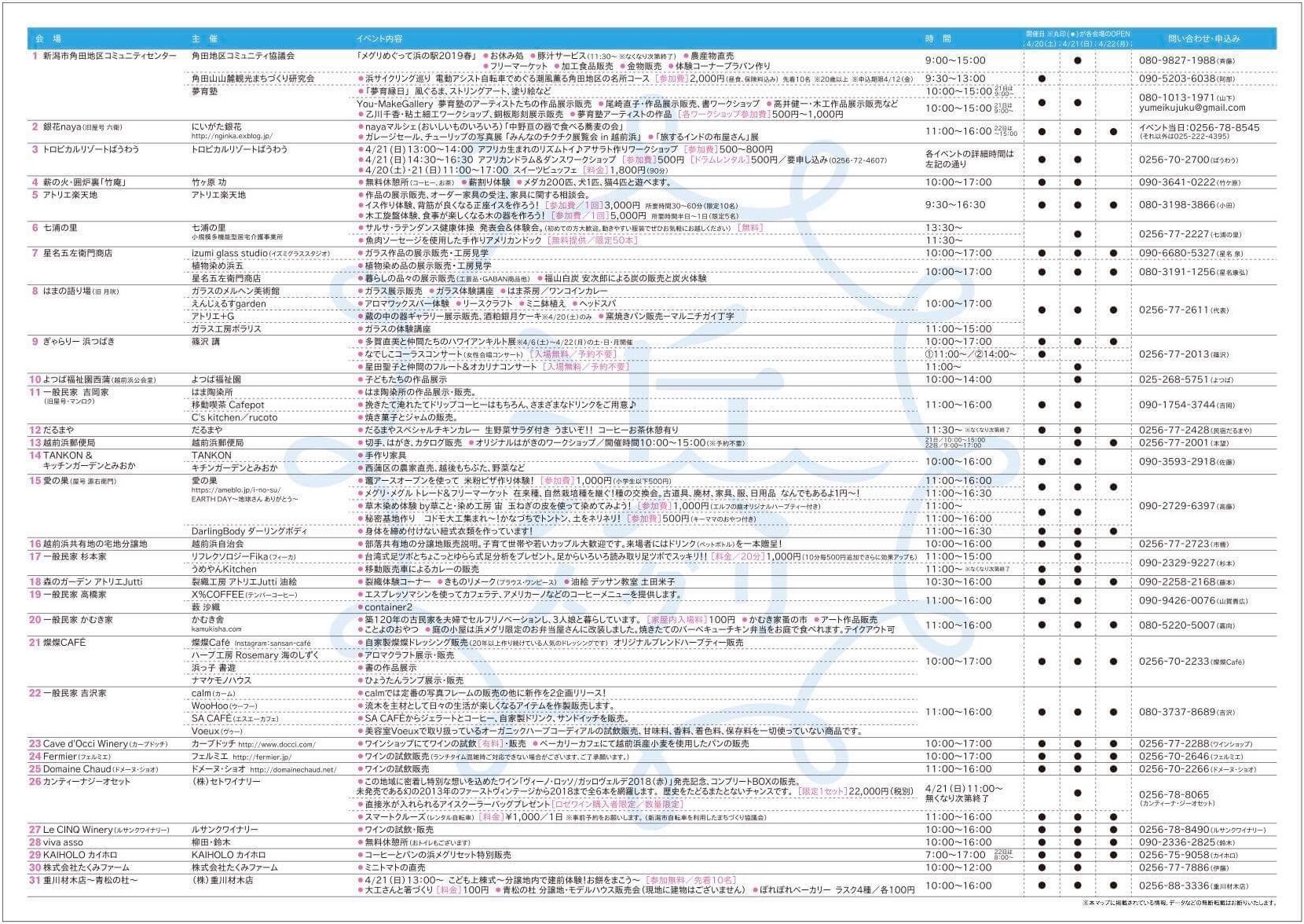This screenshot has height=924, width=1304.
Task: Select venue 'Le CINQ Winery'
Action: 78,830
